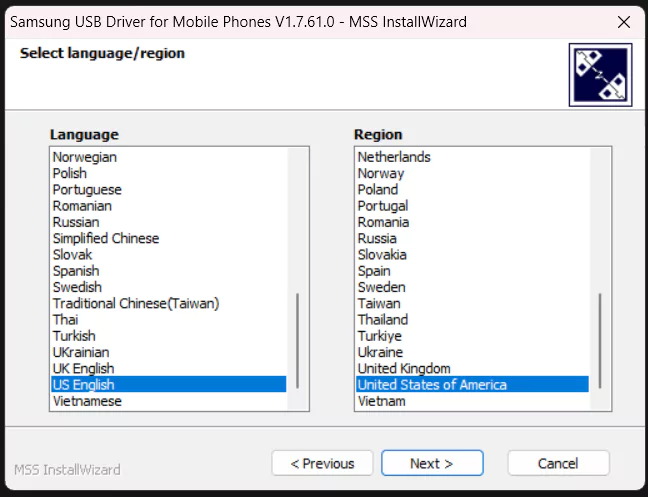Pick Spanish in the Language list
Viewport: 648px width, 497px height.
(x=169, y=271)
